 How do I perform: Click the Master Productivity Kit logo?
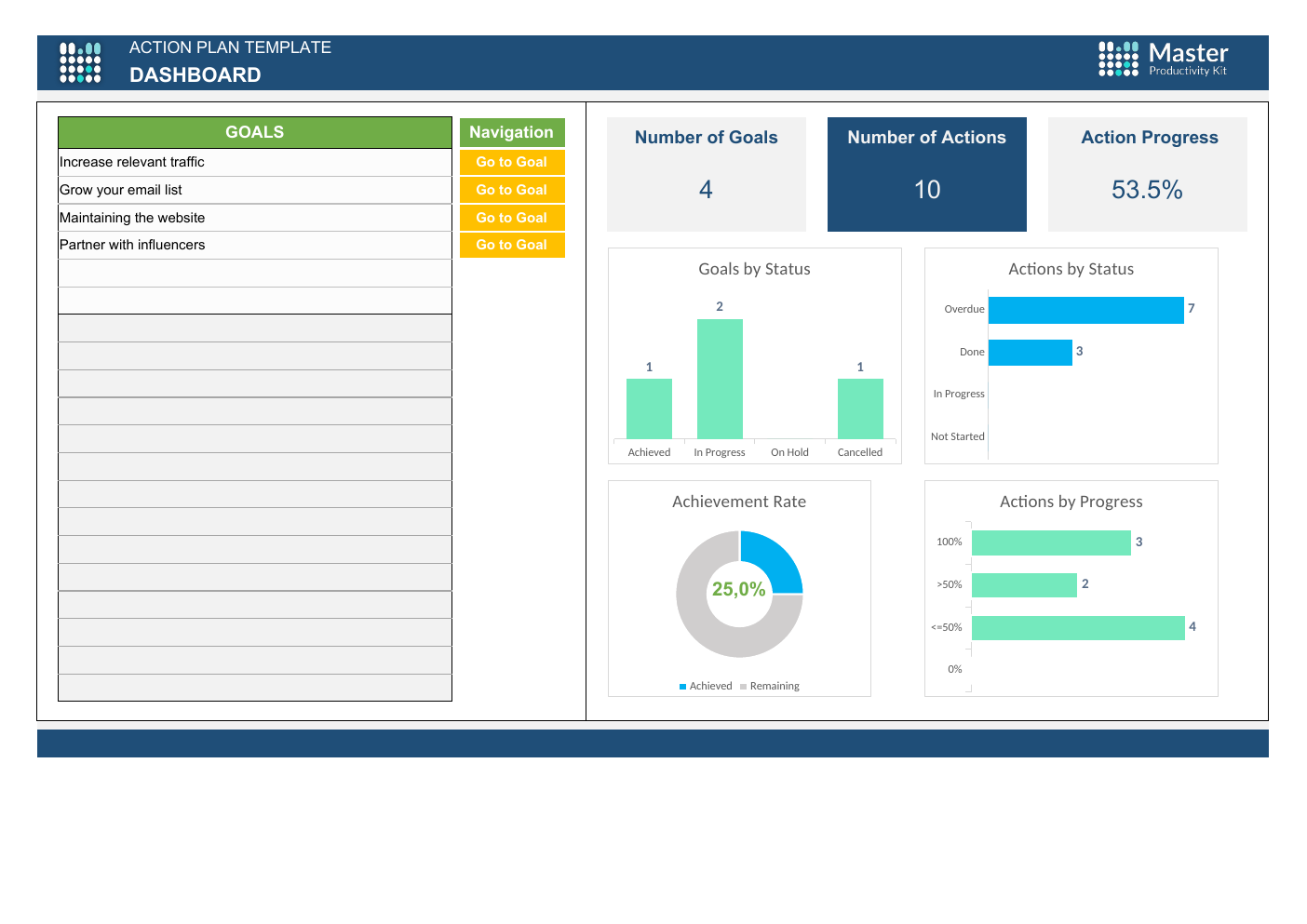[x=1164, y=59]
